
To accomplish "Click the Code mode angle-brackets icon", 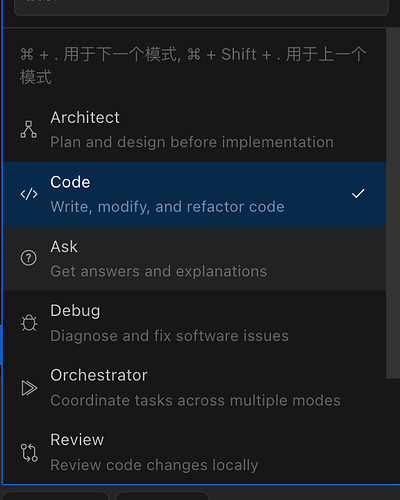I will [29, 194].
